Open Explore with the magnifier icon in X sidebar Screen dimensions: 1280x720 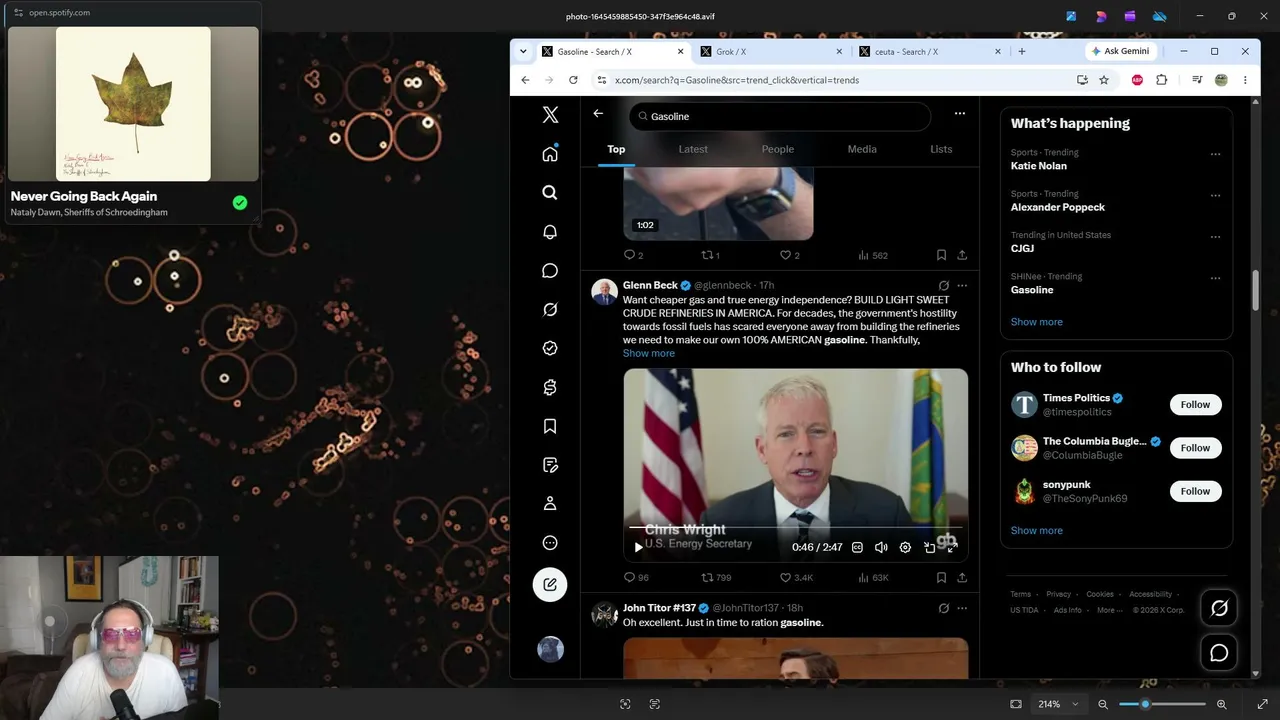[550, 193]
